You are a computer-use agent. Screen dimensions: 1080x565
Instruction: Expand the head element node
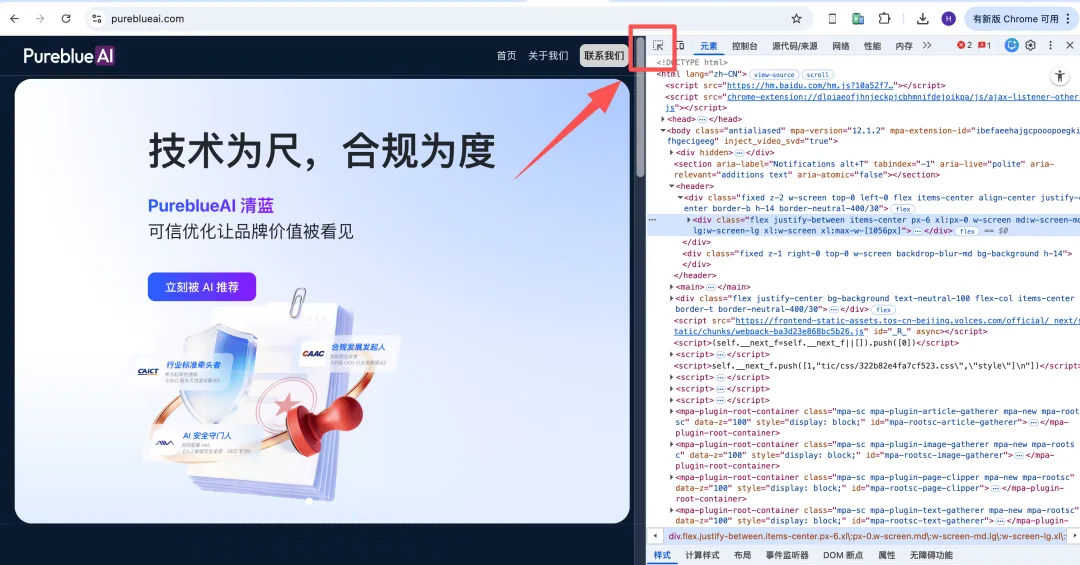pos(663,119)
